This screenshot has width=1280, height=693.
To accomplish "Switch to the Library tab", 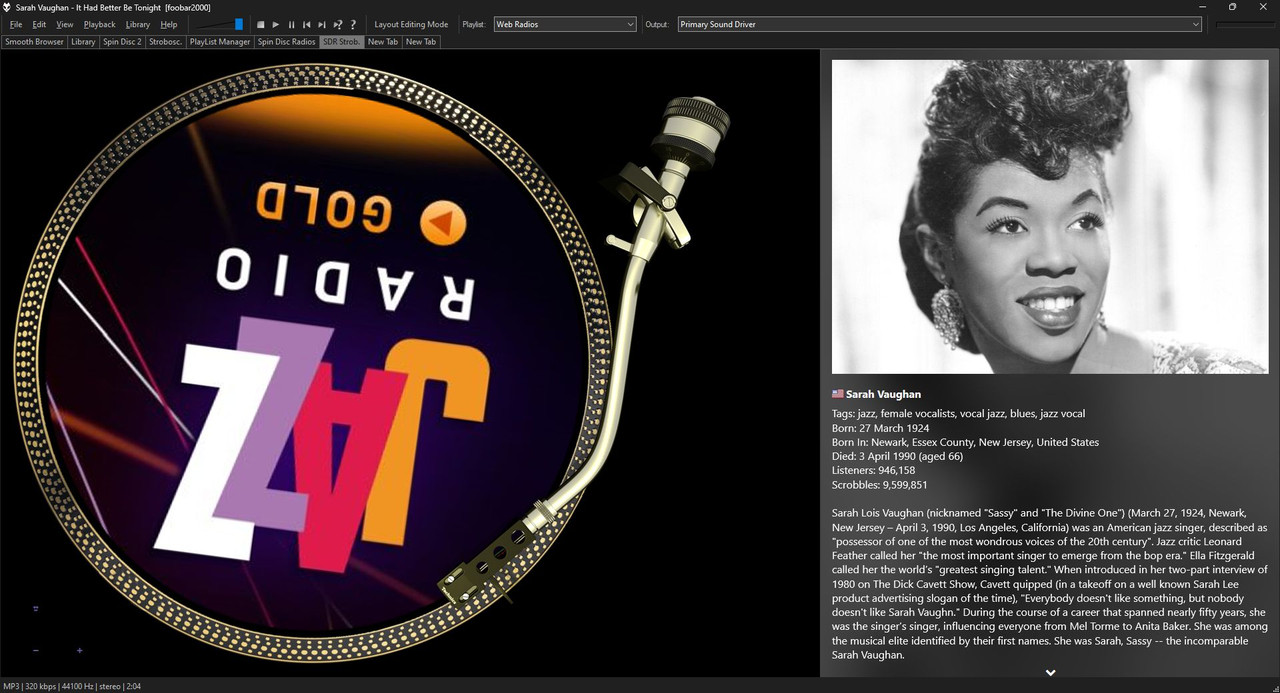I will point(83,42).
